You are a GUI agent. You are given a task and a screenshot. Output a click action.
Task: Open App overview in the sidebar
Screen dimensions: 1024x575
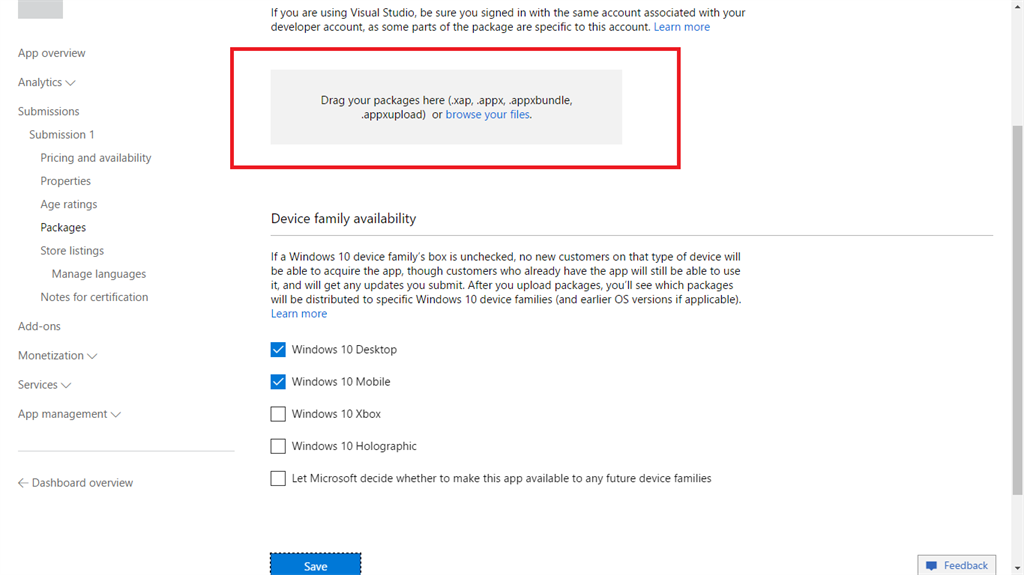52,53
